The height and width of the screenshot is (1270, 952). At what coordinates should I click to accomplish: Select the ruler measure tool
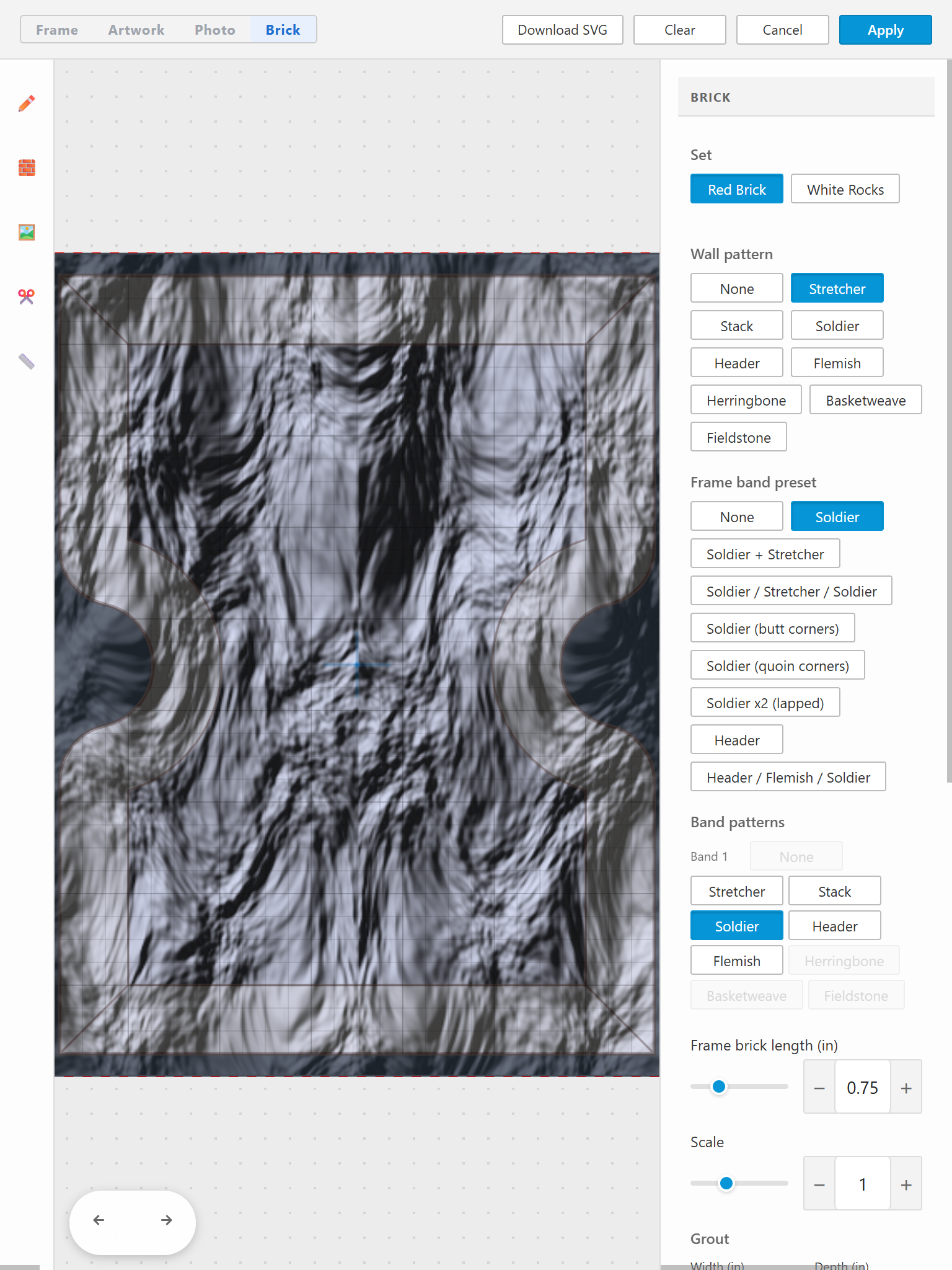coord(27,361)
